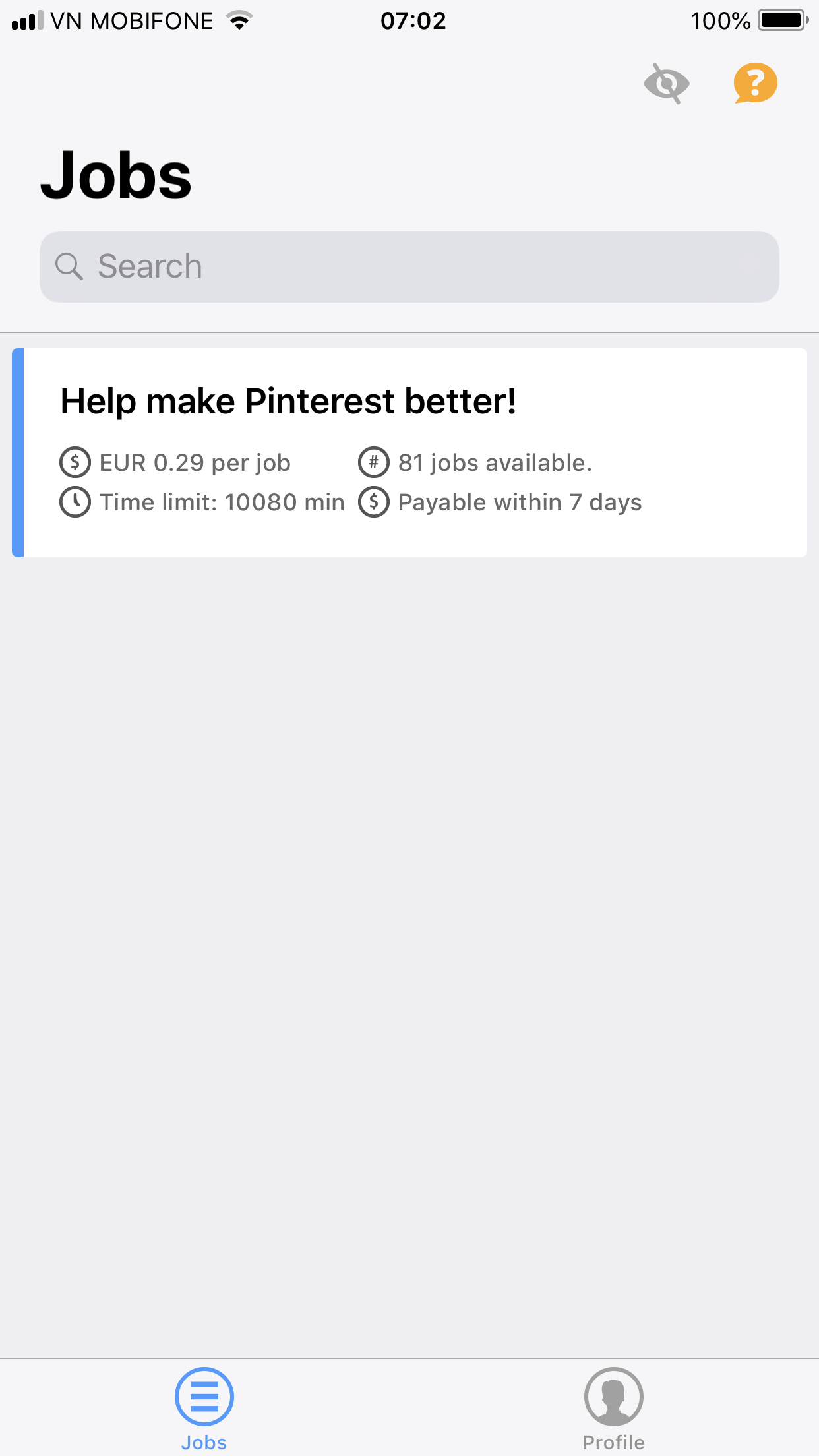Tap the clock icon beside Time limit
The image size is (819, 1456).
click(x=75, y=502)
